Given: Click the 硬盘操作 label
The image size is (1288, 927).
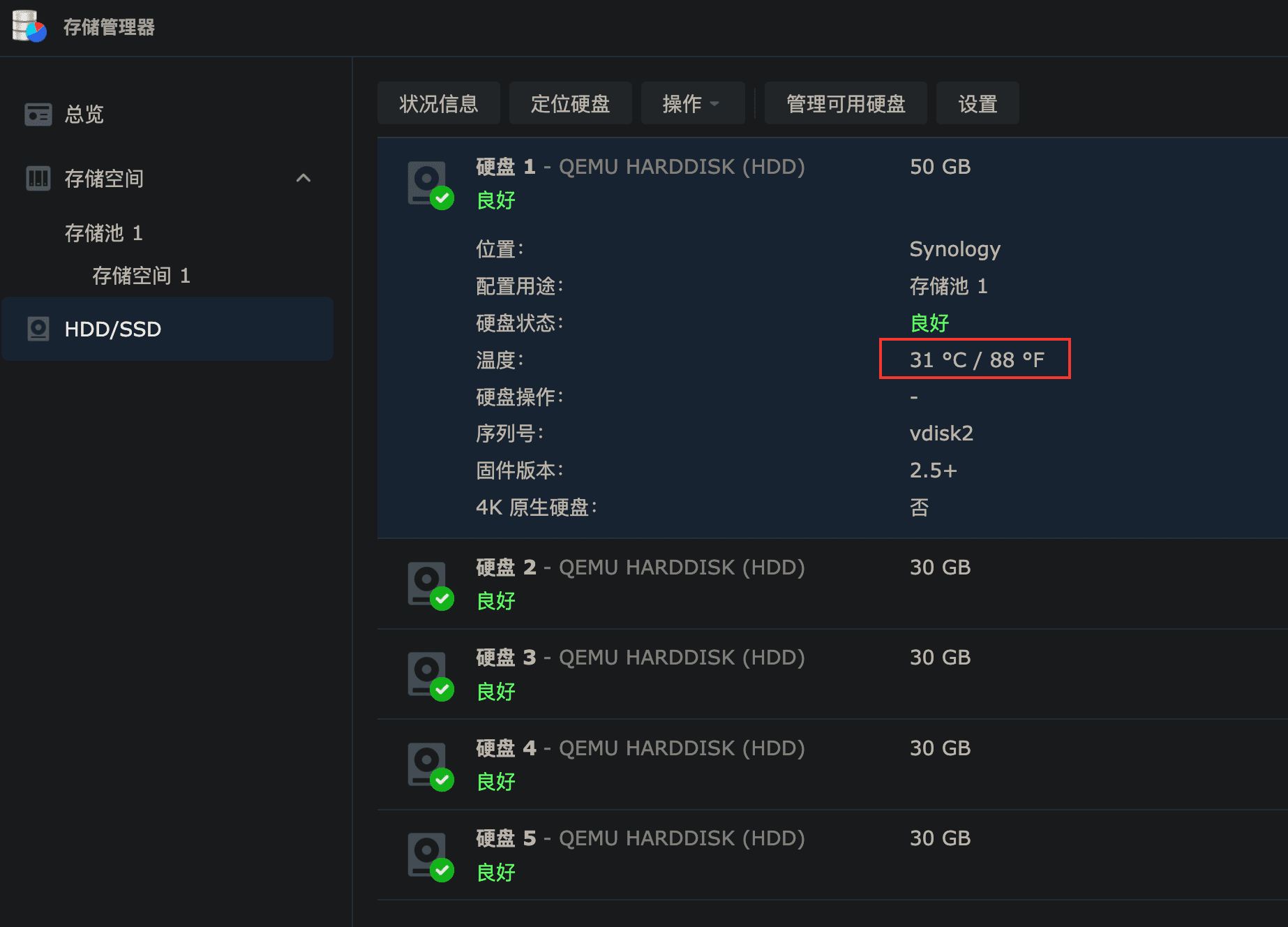Looking at the screenshot, I should [519, 397].
